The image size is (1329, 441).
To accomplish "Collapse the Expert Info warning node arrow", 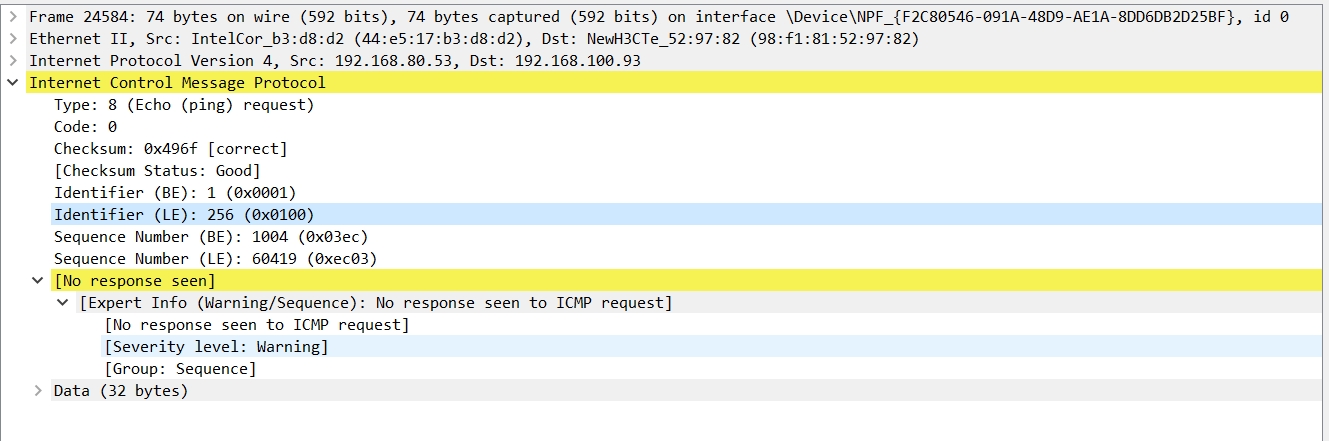I will click(62, 303).
